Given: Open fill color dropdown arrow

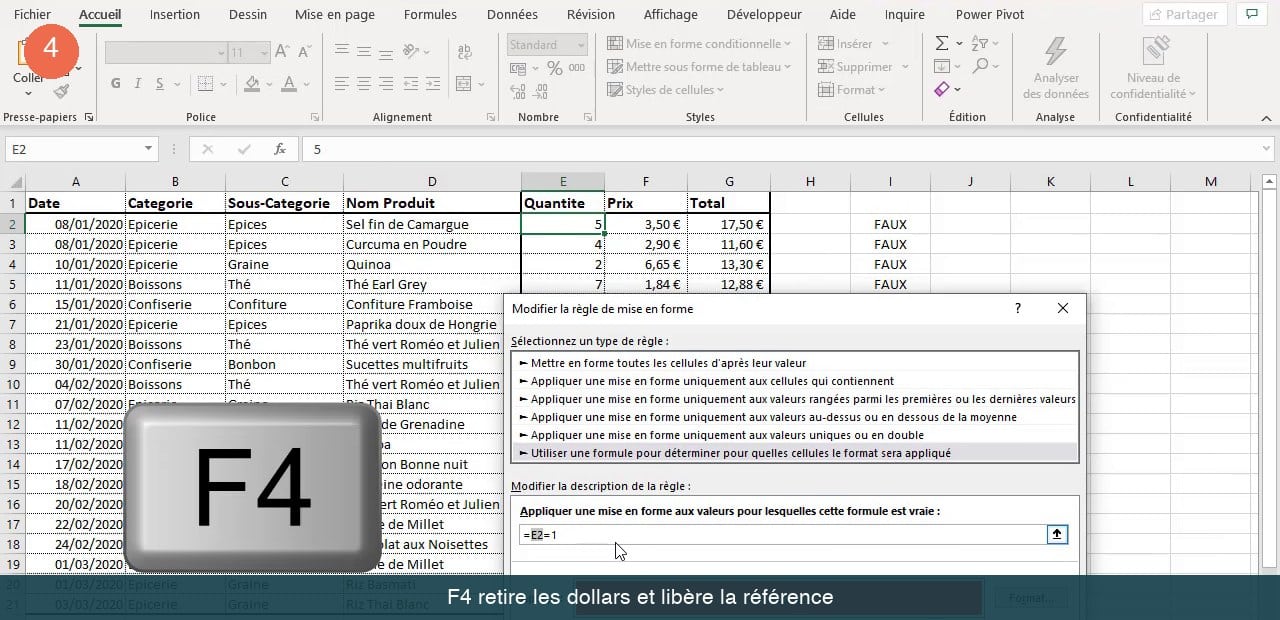Looking at the screenshot, I should tap(268, 84).
